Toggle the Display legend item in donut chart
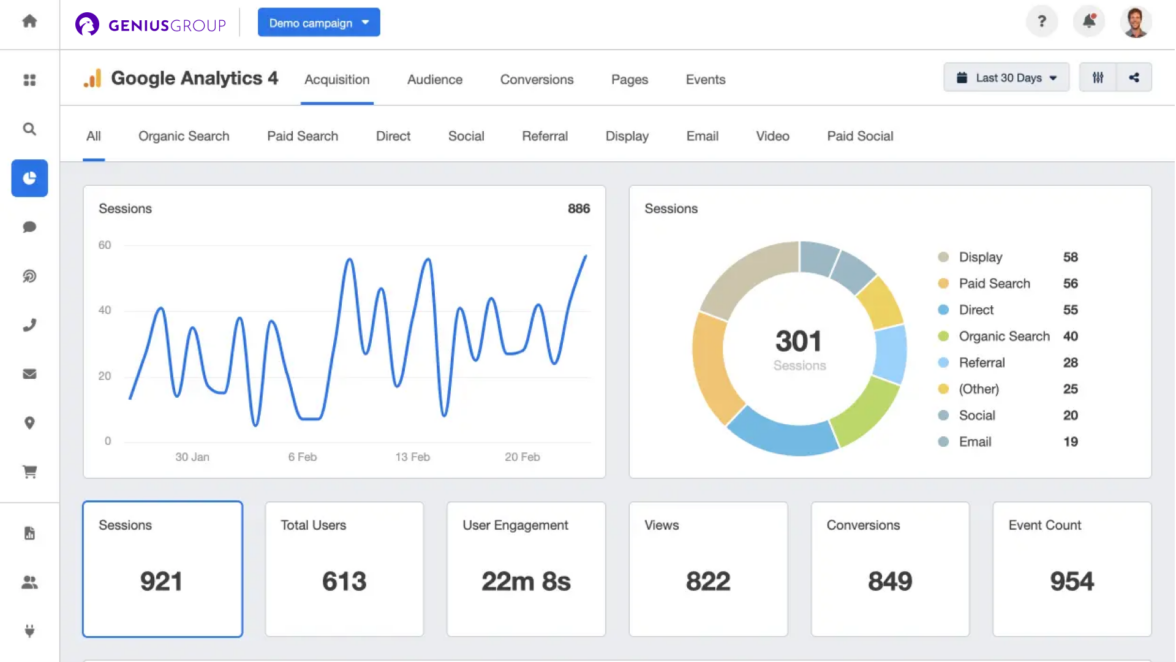1176x662 pixels. [980, 257]
